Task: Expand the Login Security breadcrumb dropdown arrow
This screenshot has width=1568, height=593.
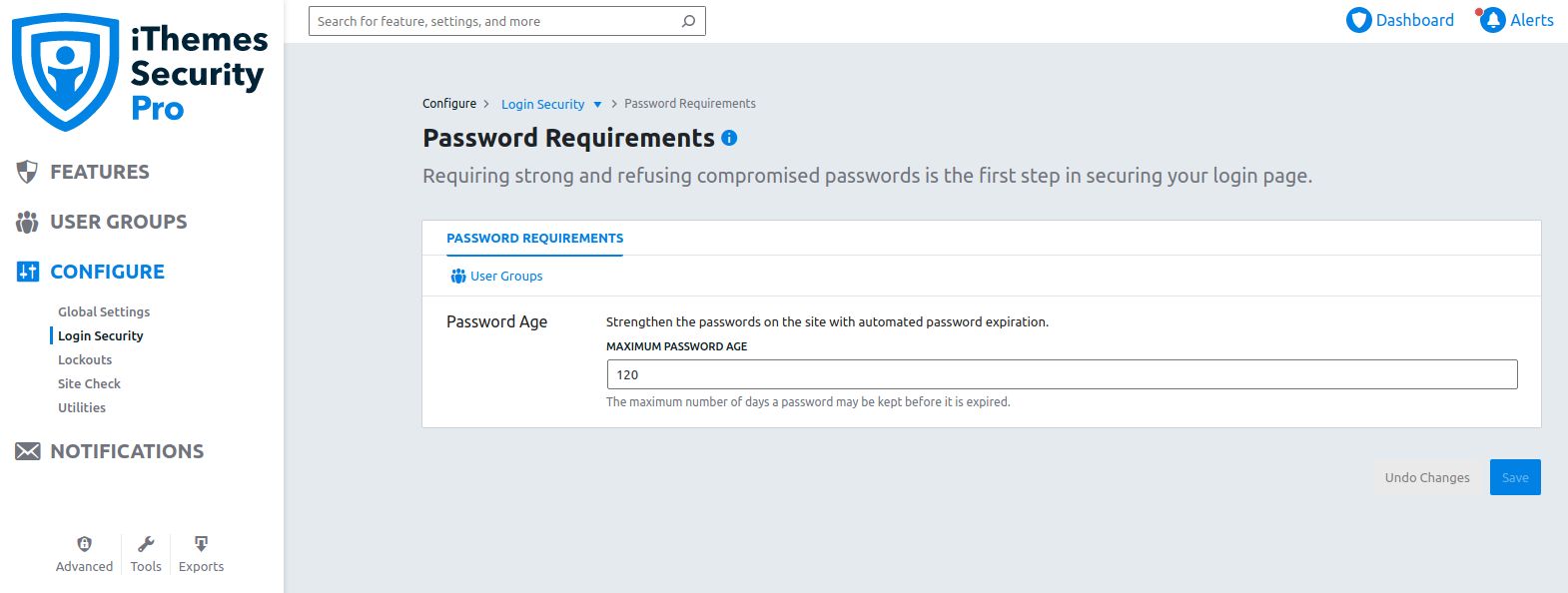Action: coord(597,105)
